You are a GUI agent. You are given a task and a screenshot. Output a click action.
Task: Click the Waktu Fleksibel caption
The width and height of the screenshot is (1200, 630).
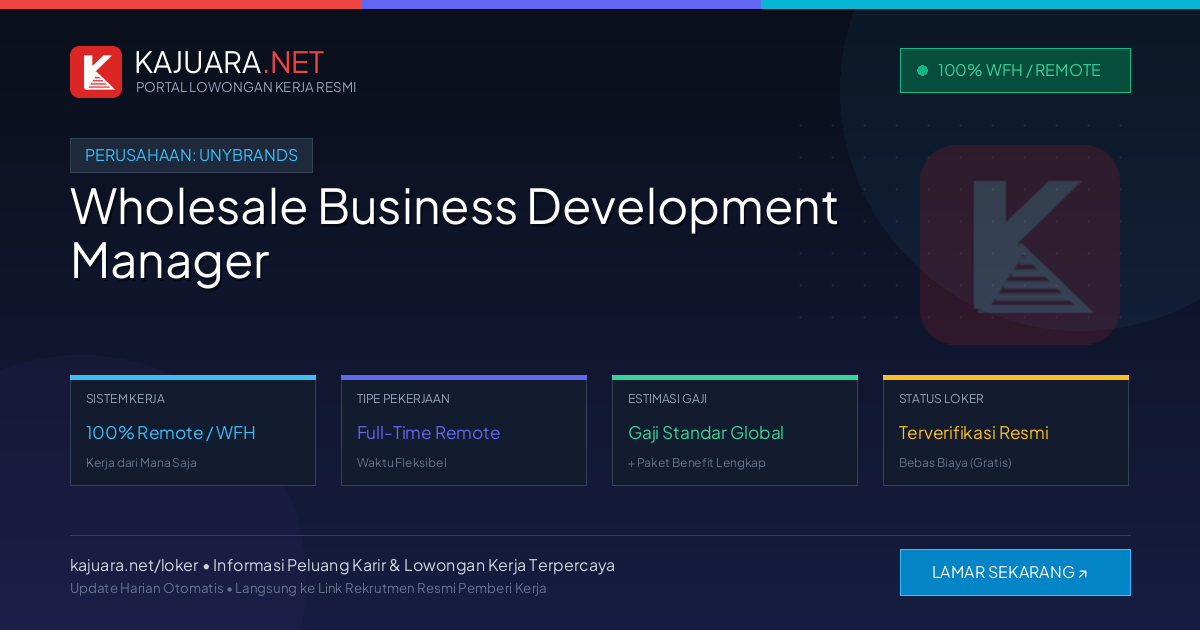[x=402, y=463]
